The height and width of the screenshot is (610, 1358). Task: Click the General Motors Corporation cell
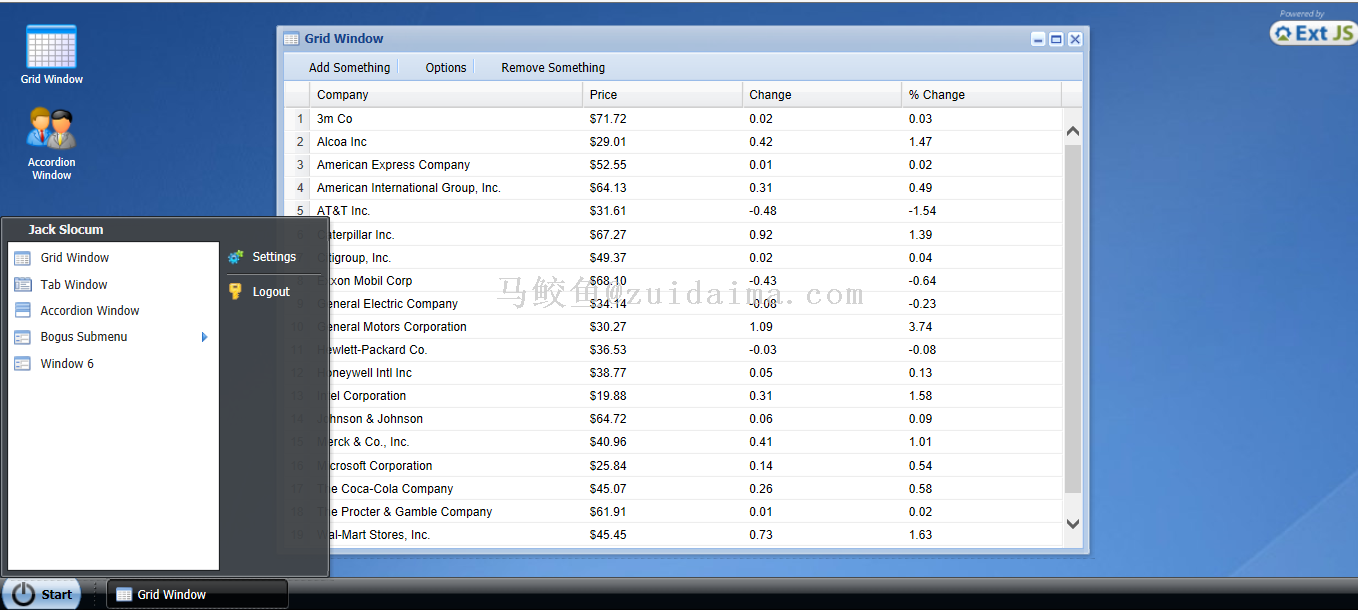[446, 327]
